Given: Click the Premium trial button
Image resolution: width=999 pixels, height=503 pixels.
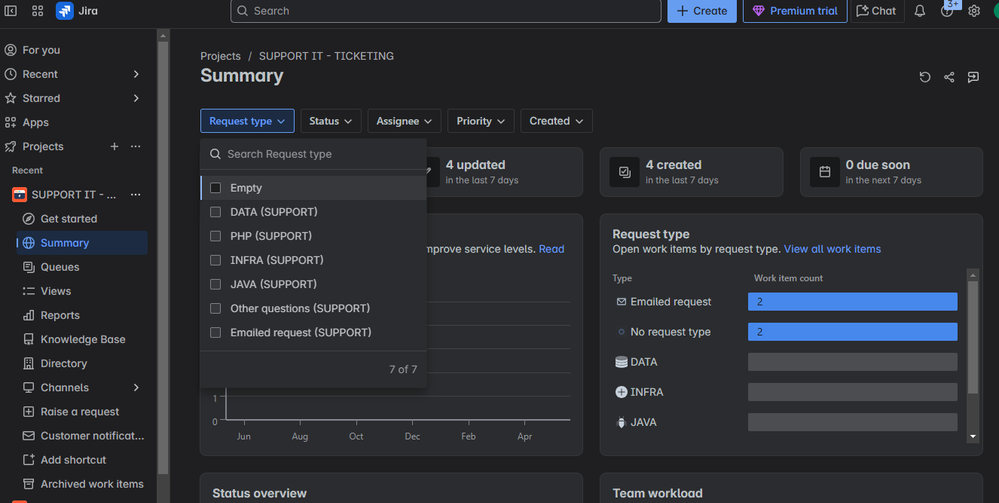Looking at the screenshot, I should [x=794, y=11].
